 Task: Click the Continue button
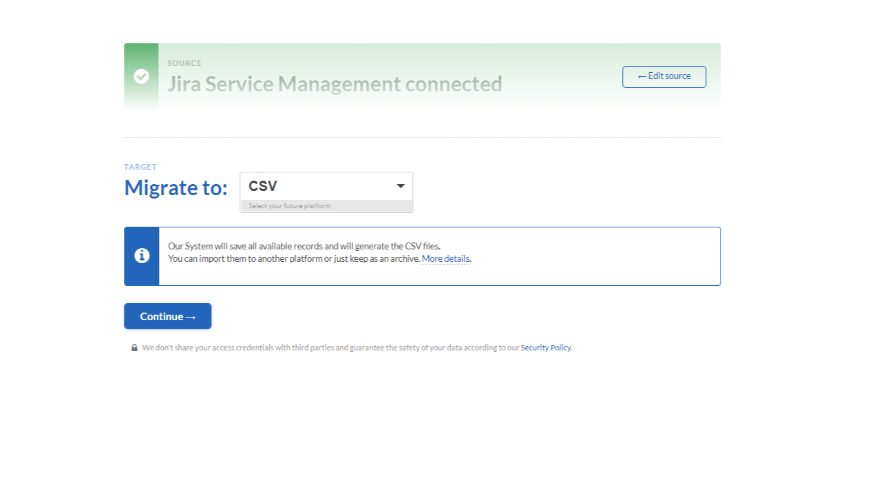pyautogui.click(x=168, y=316)
